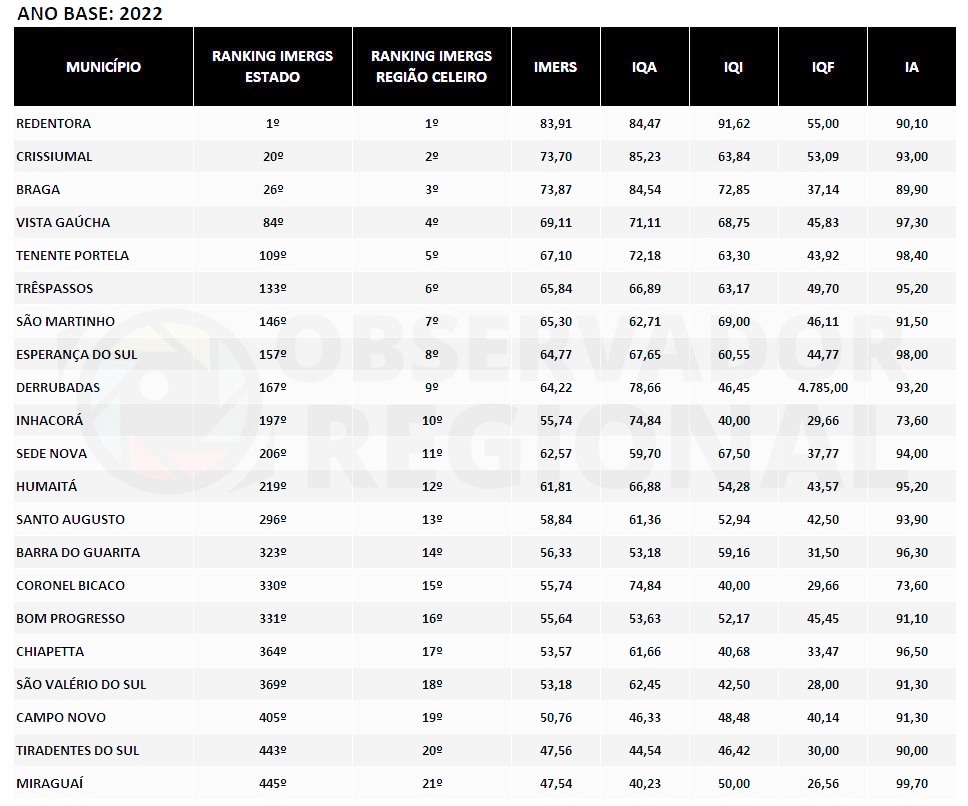Click the DERRUBADAS IQF value 4.785,00

click(823, 387)
